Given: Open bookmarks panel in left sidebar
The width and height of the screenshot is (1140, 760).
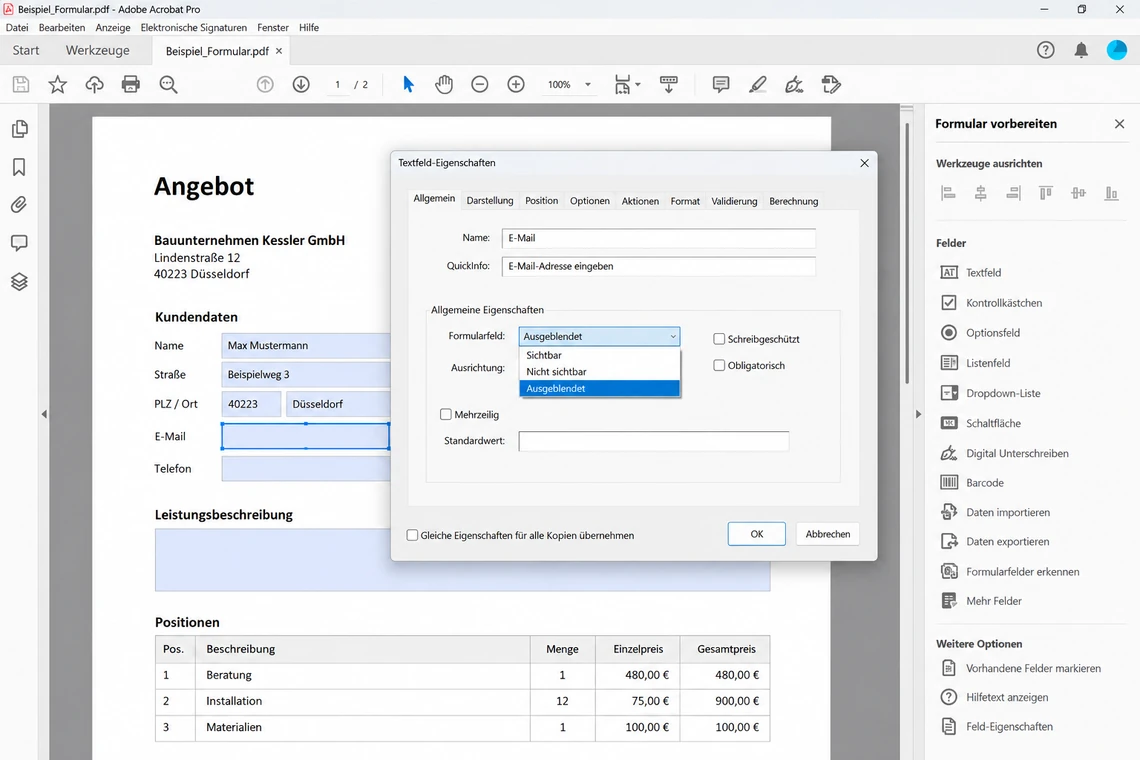Looking at the screenshot, I should click(x=20, y=167).
